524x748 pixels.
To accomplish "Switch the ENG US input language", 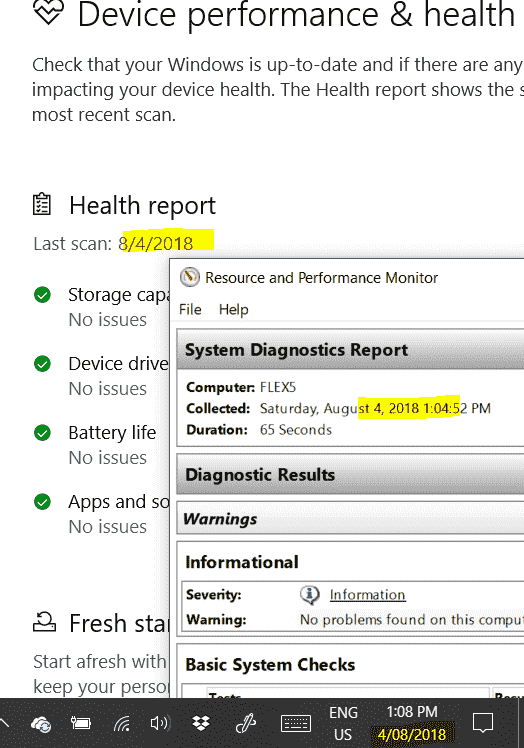I will click(x=343, y=723).
